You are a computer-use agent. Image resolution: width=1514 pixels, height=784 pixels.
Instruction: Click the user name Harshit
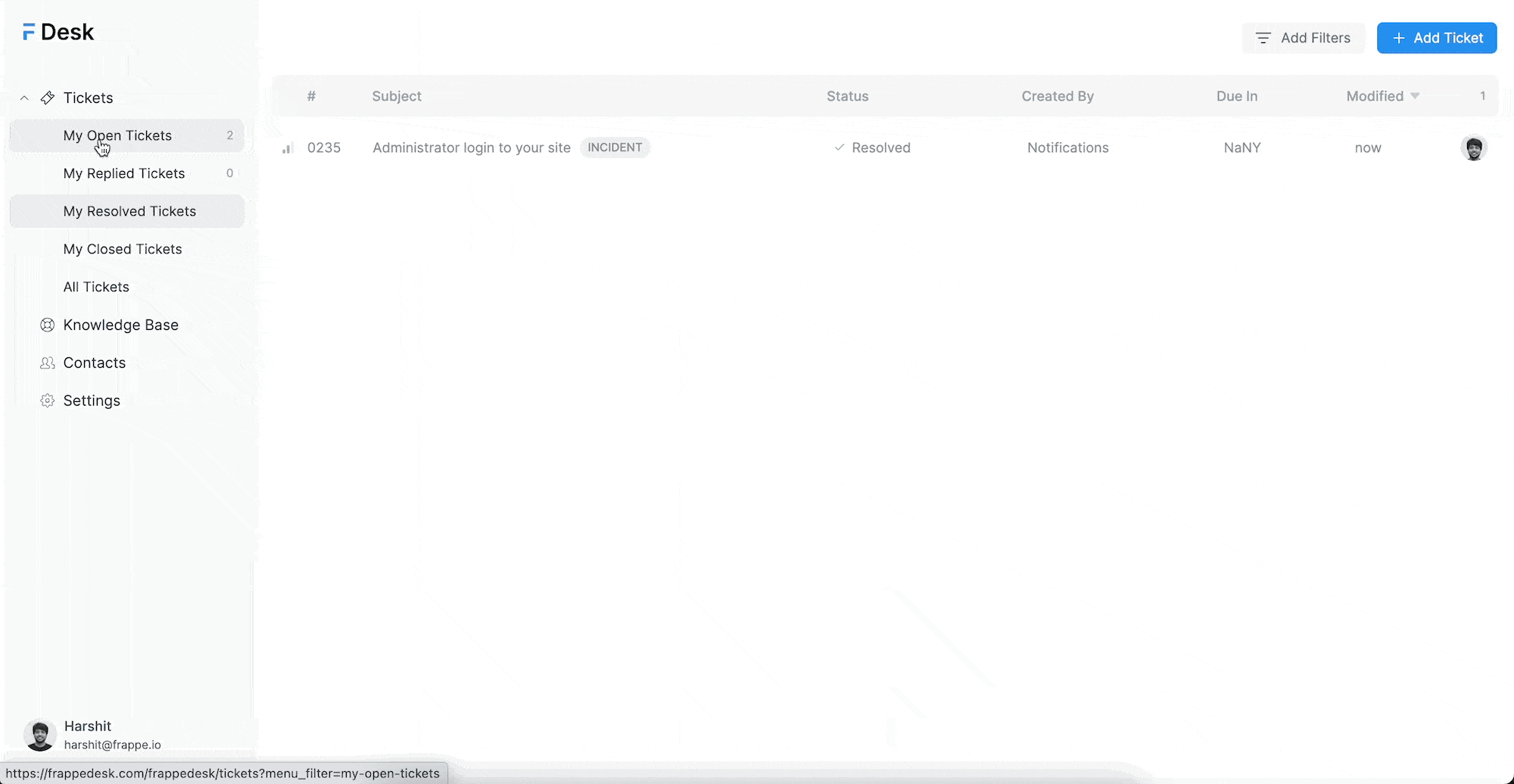tap(88, 726)
